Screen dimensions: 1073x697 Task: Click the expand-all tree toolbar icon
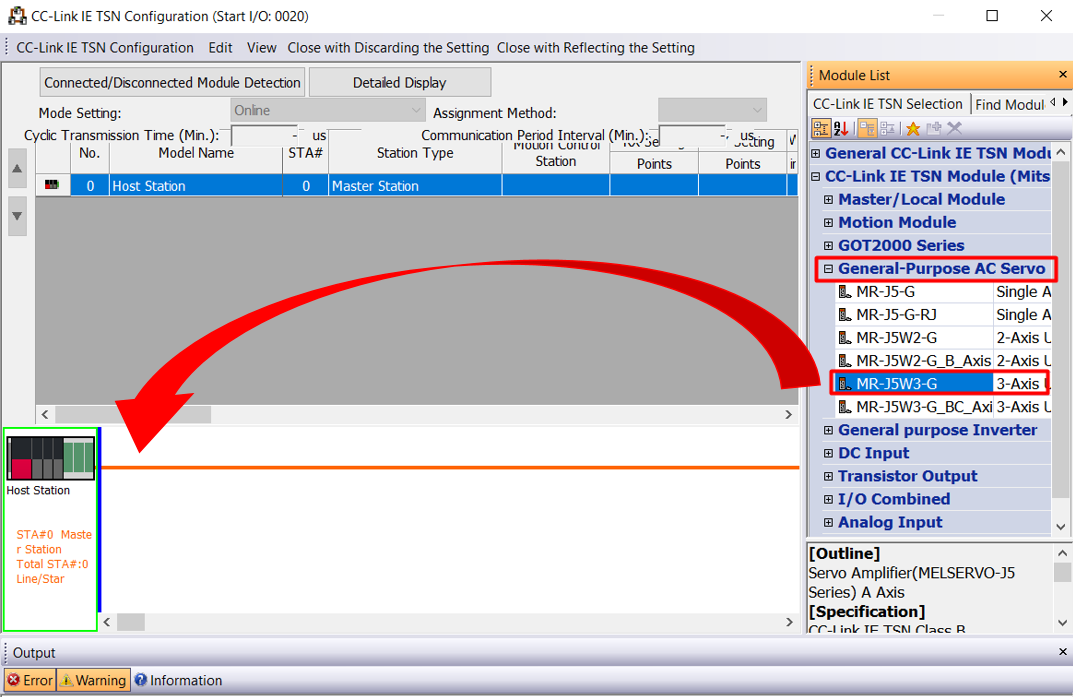point(867,128)
